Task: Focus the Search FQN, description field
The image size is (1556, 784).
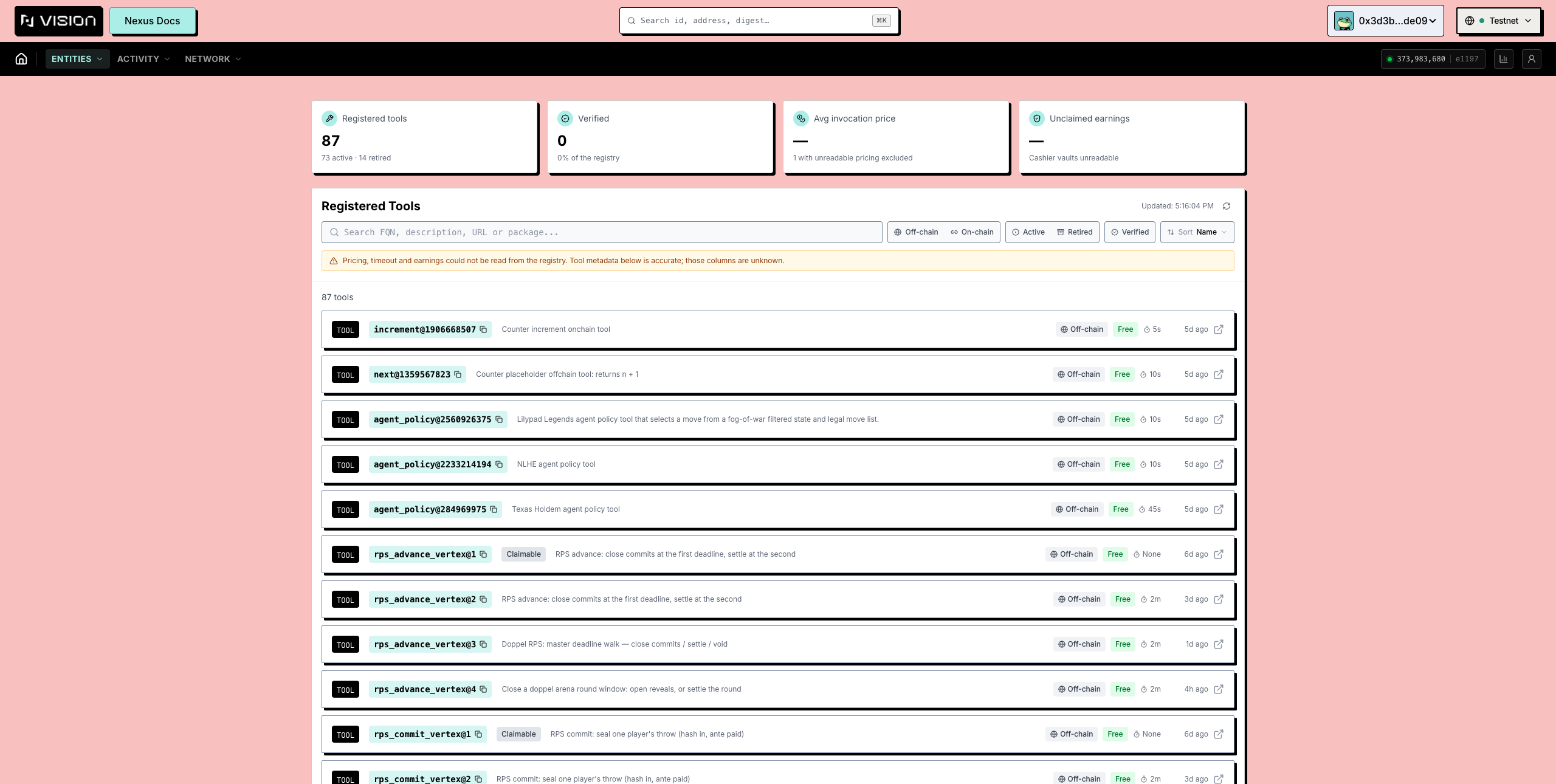Action: 602,232
